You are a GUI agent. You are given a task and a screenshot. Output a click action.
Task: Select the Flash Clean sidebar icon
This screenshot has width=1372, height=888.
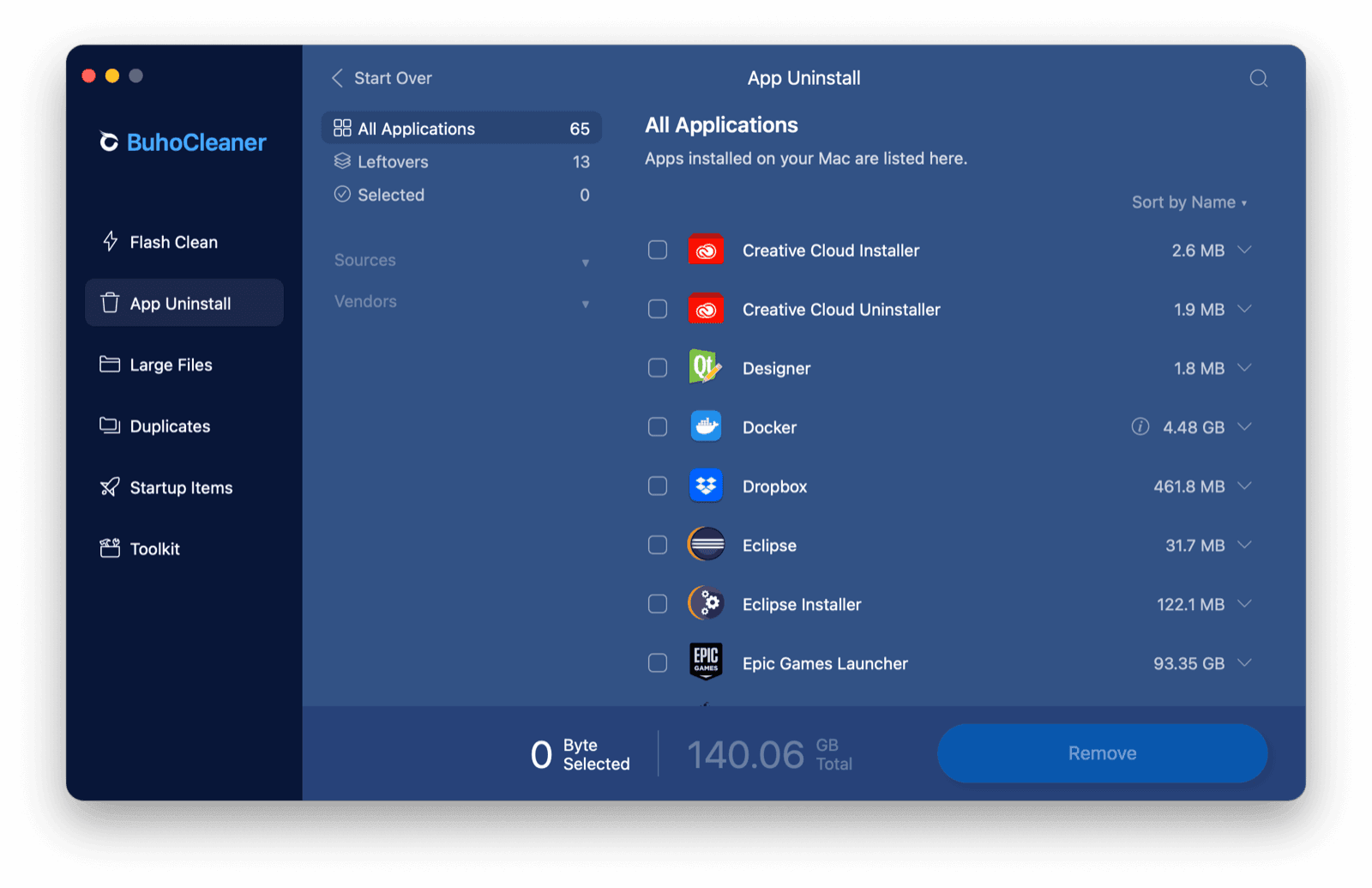pos(109,241)
